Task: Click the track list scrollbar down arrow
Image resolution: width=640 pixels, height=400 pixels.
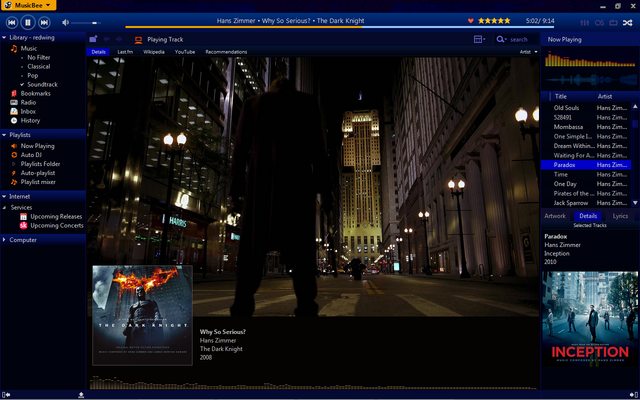Action: [x=635, y=203]
